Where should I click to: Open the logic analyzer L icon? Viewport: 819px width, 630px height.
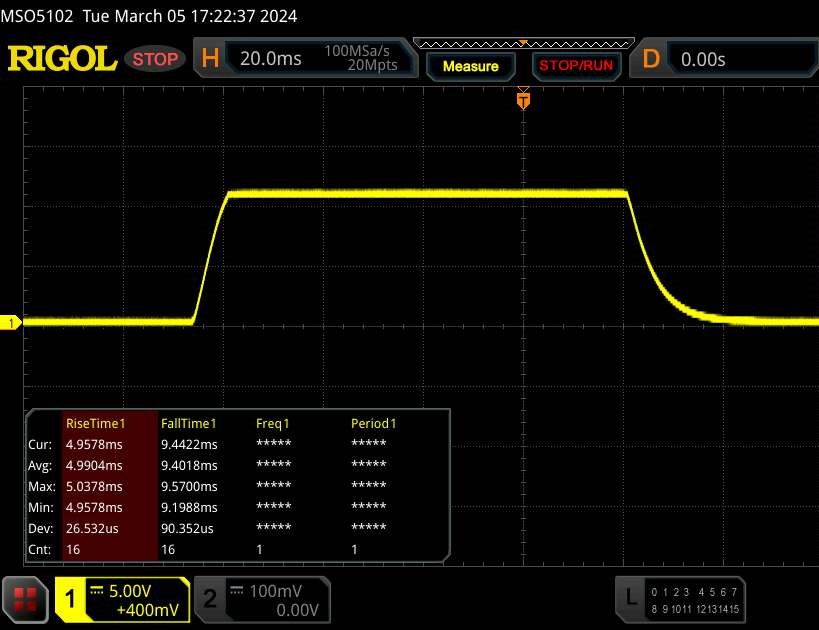pyautogui.click(x=631, y=597)
